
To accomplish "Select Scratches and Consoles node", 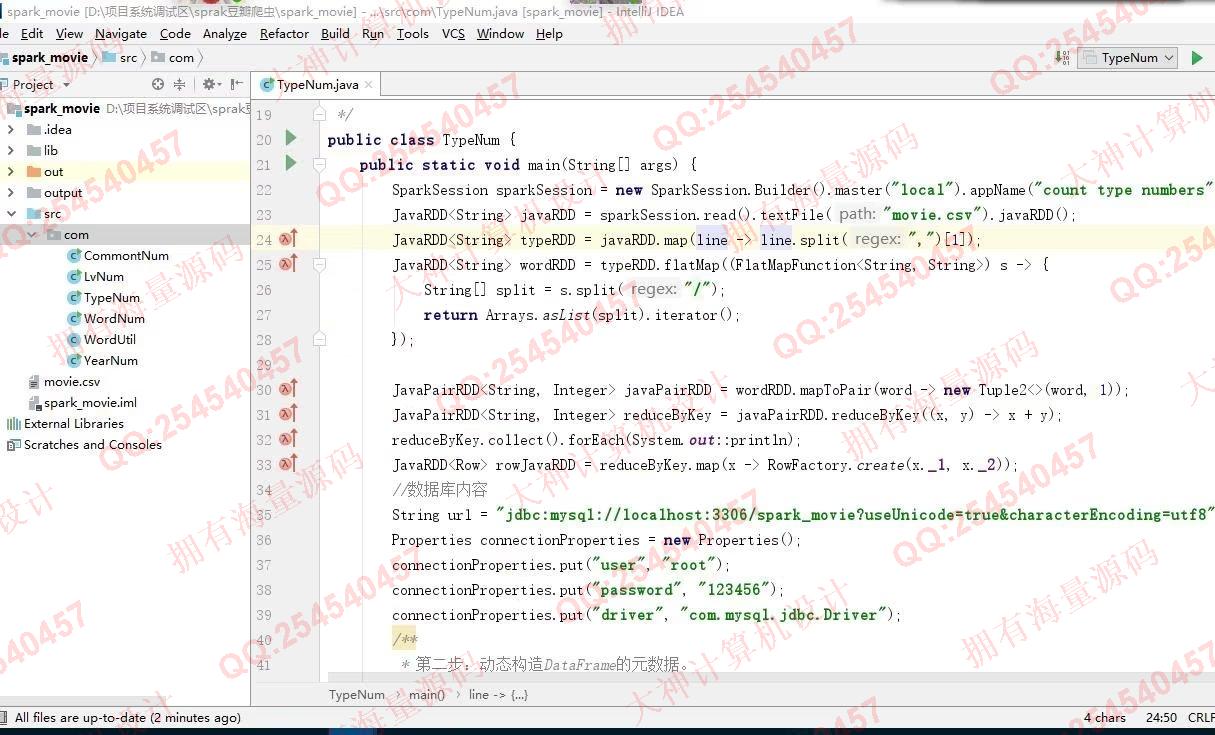I will pos(84,444).
